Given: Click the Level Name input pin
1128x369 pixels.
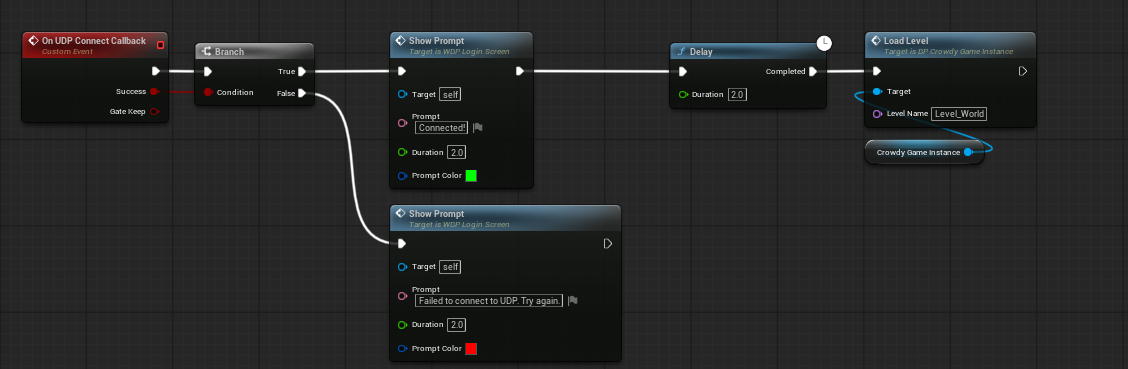Looking at the screenshot, I should 877,114.
